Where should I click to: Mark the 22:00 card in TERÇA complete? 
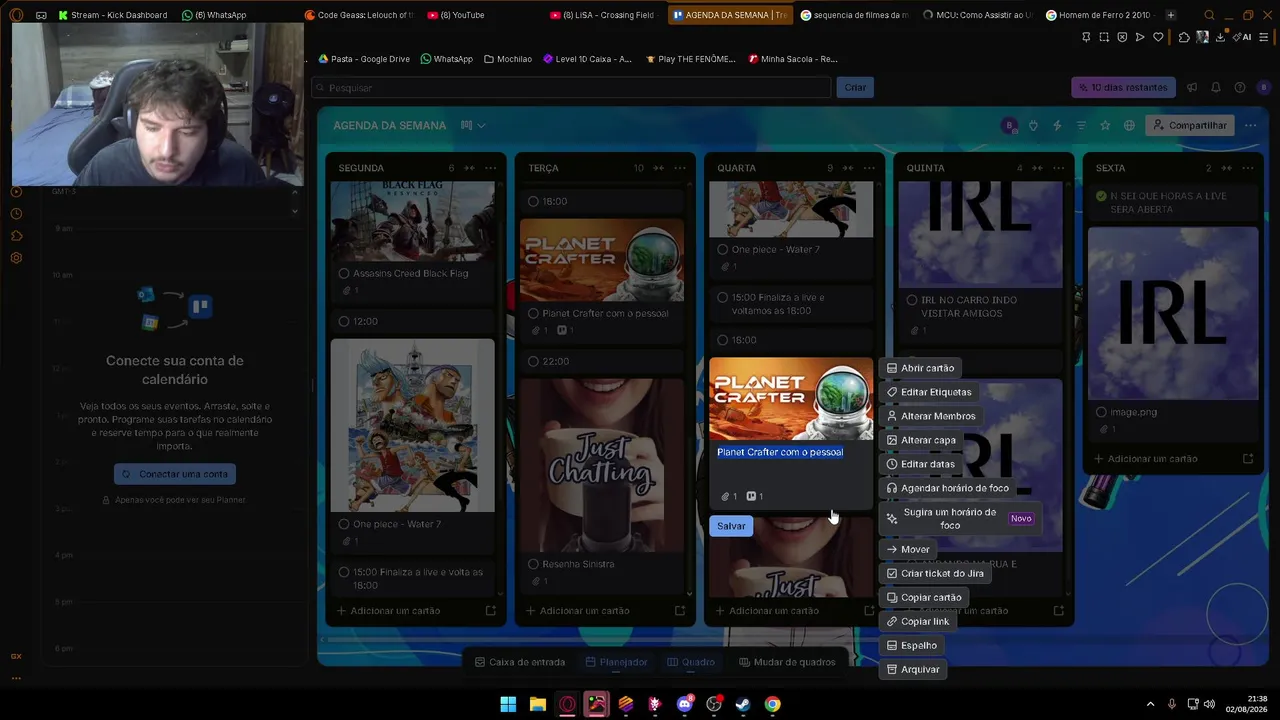click(x=533, y=361)
